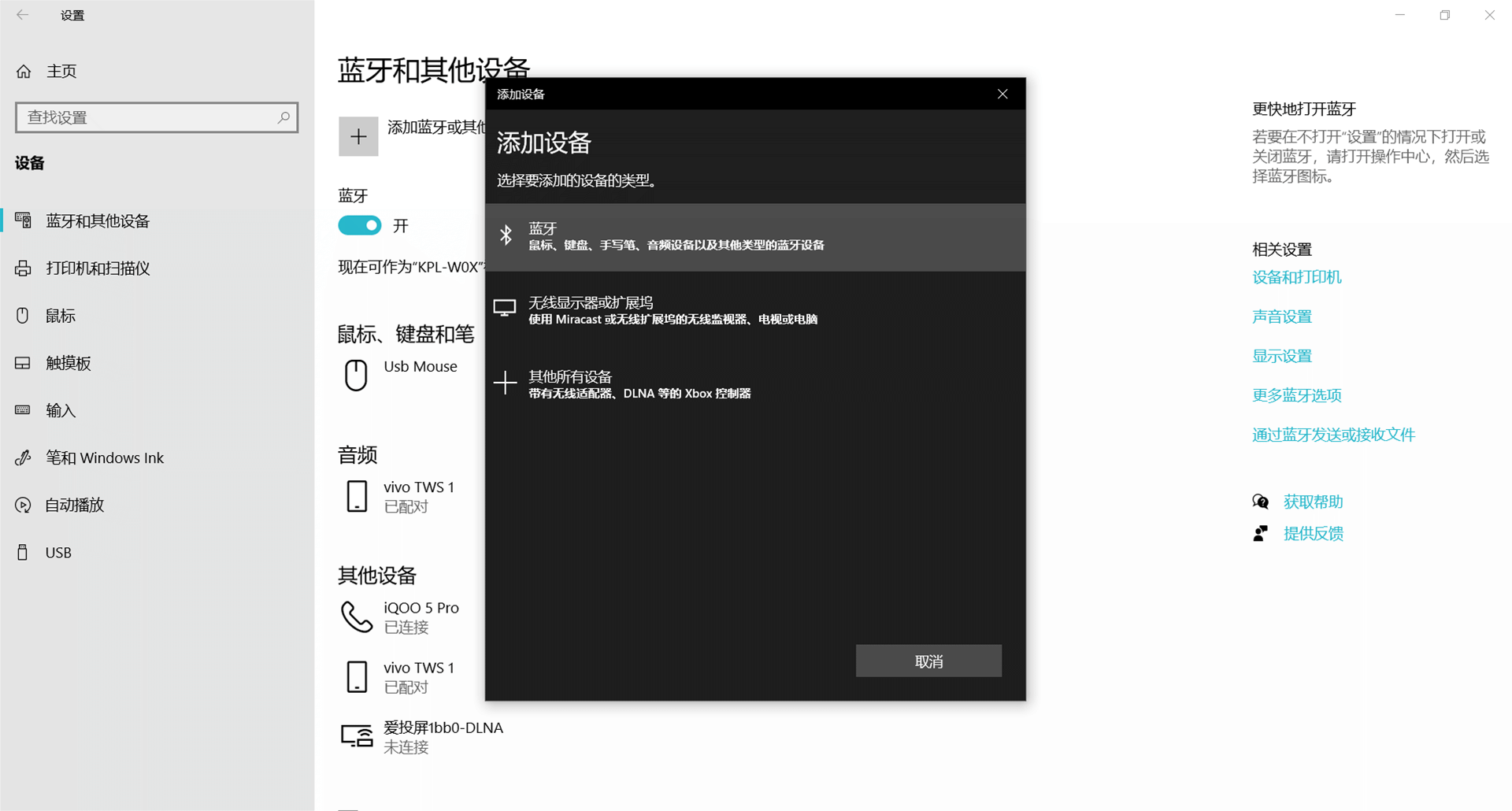Go to 主页 home icon

tap(24, 72)
